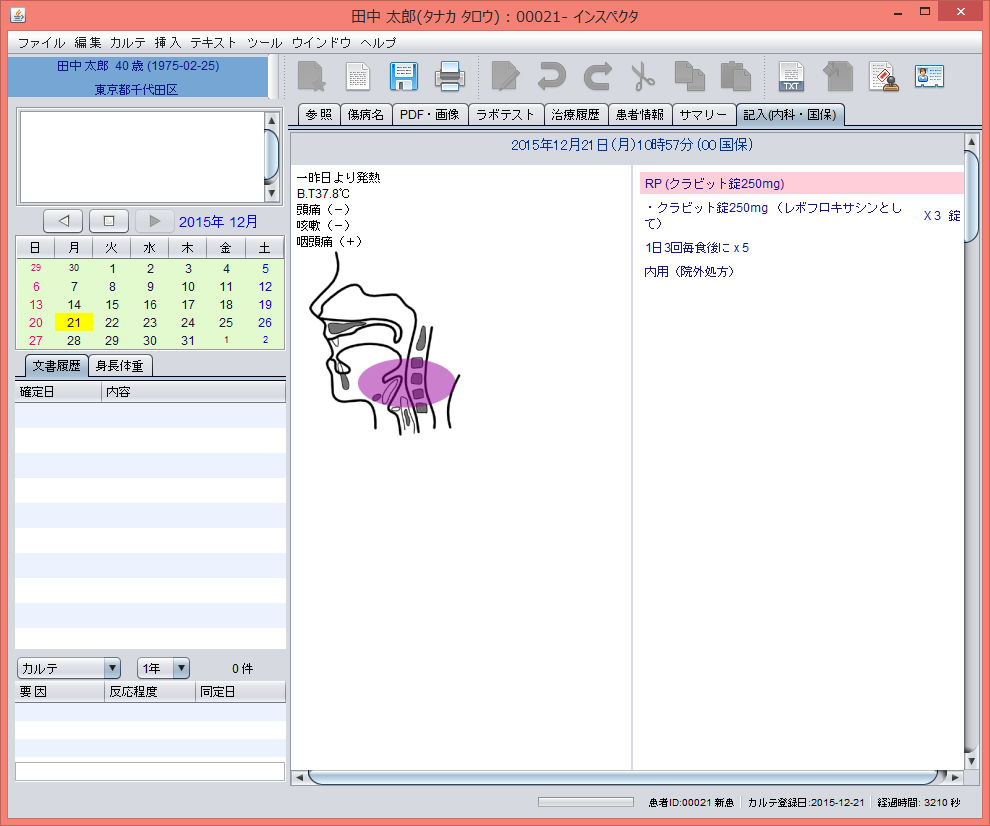990x826 pixels.
Task: Click the horizontal scrollbar under the chart
Action: 622,777
